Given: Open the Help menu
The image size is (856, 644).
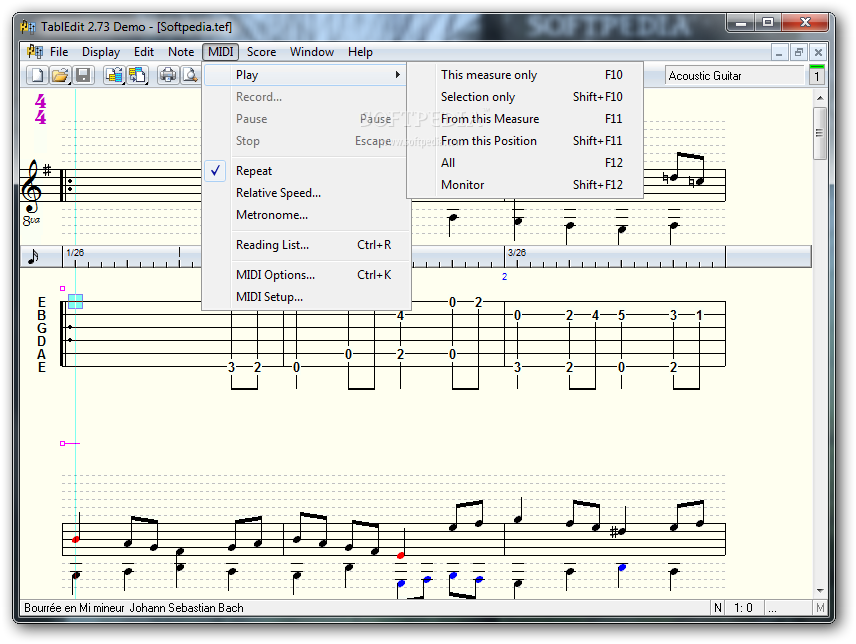Looking at the screenshot, I should click(x=360, y=52).
